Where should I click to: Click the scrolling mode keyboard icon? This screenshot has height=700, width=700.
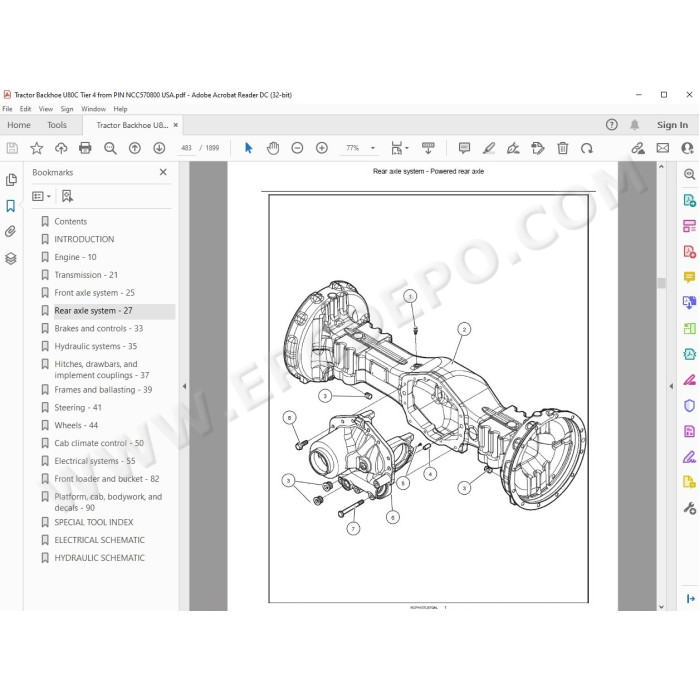point(428,148)
